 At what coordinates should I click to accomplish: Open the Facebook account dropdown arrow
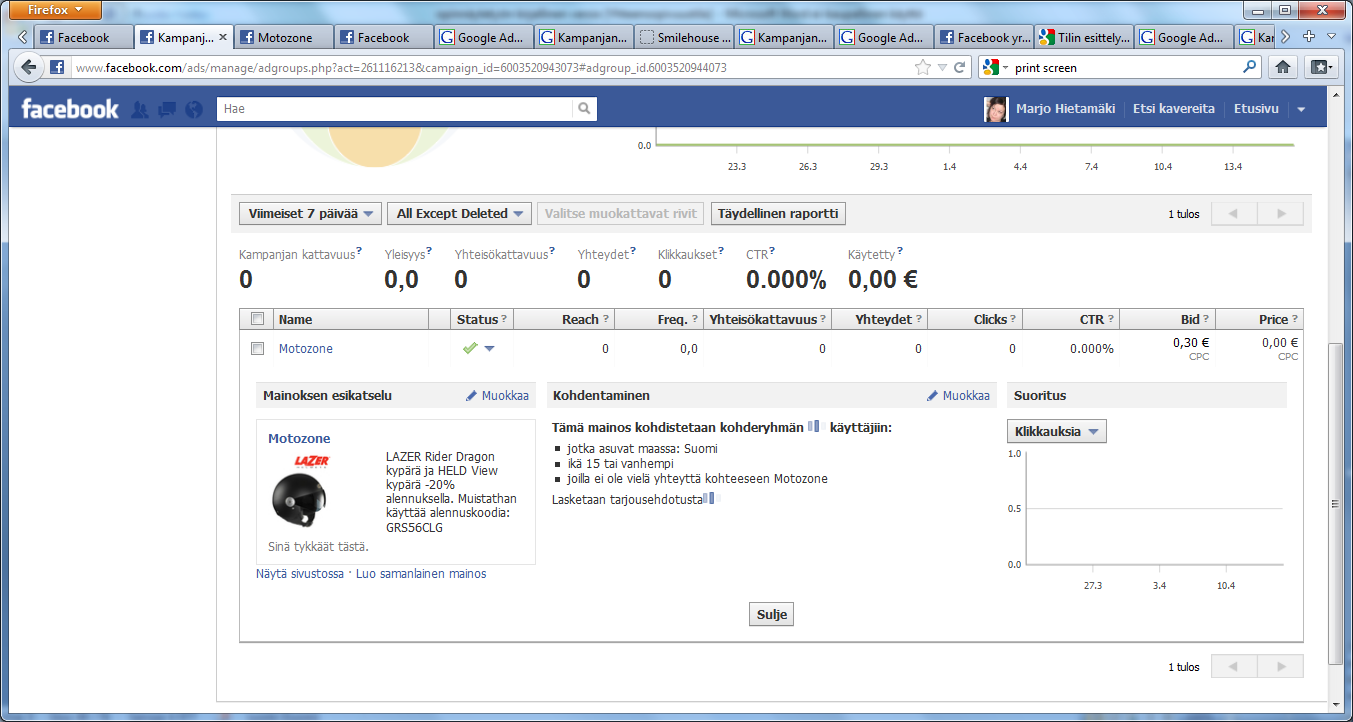pyautogui.click(x=1300, y=110)
